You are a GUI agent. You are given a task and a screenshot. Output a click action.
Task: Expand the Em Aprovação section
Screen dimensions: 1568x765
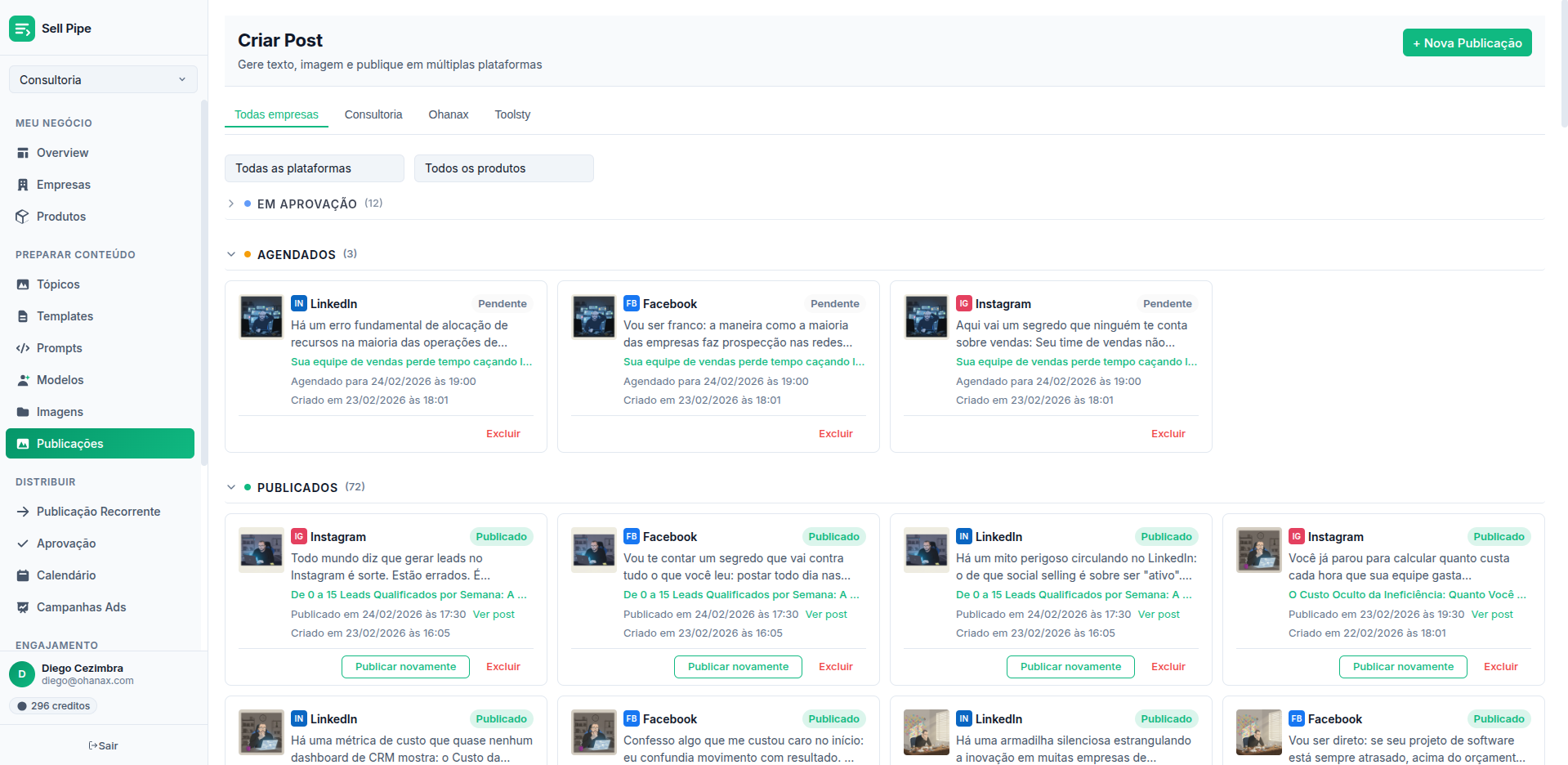click(231, 204)
